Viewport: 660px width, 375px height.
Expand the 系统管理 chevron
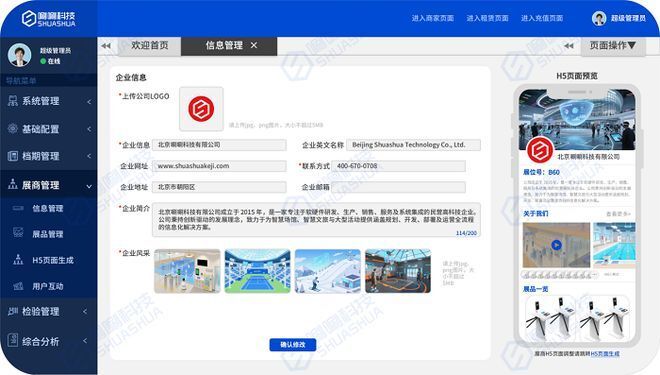(x=89, y=101)
